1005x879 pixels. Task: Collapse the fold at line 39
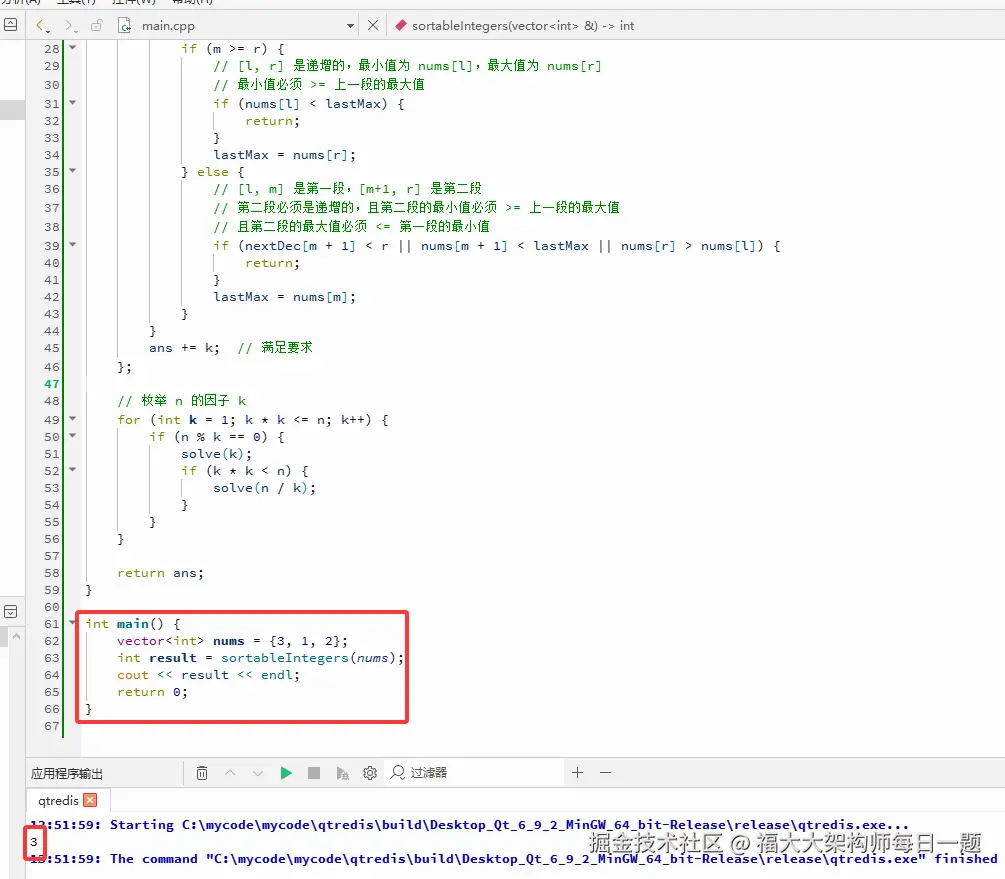tap(72, 245)
